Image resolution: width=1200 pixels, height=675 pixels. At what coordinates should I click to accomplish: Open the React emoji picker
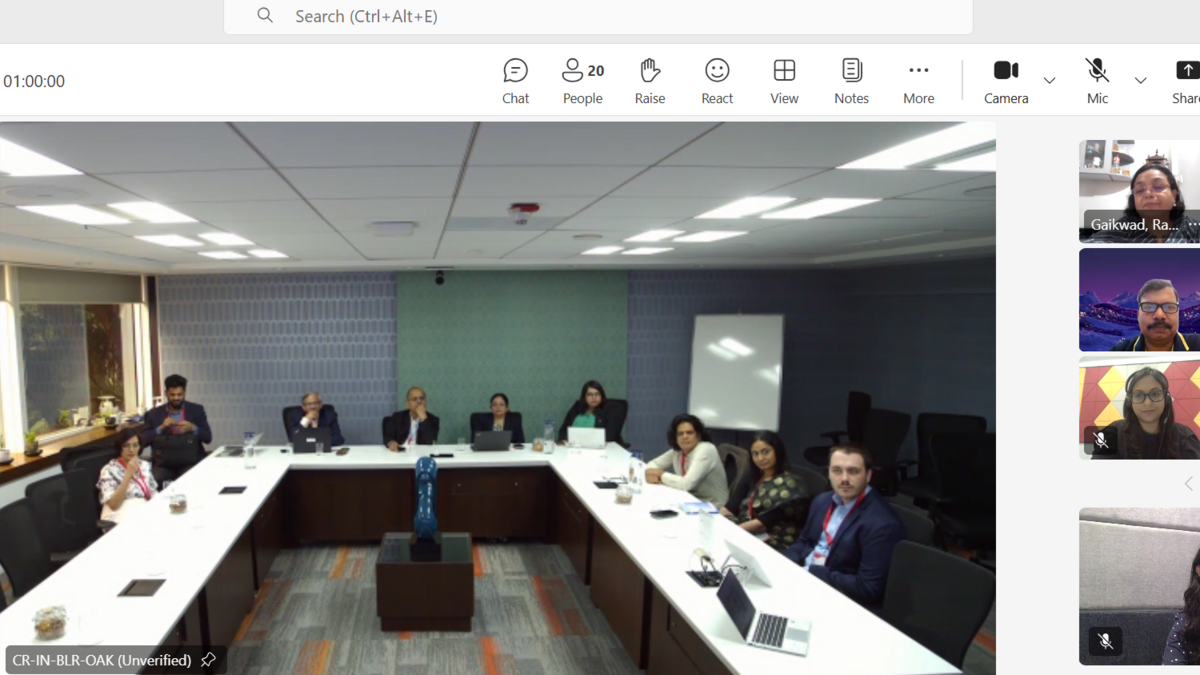(x=717, y=81)
